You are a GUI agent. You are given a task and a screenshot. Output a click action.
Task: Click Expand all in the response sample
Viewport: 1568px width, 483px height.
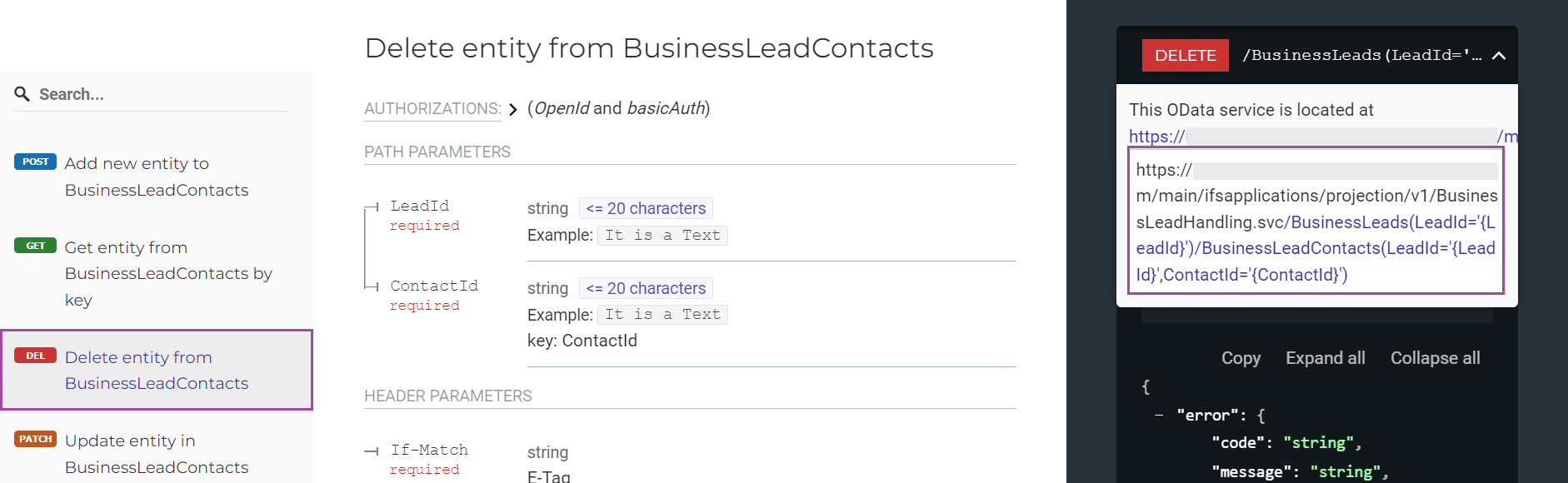point(1325,357)
